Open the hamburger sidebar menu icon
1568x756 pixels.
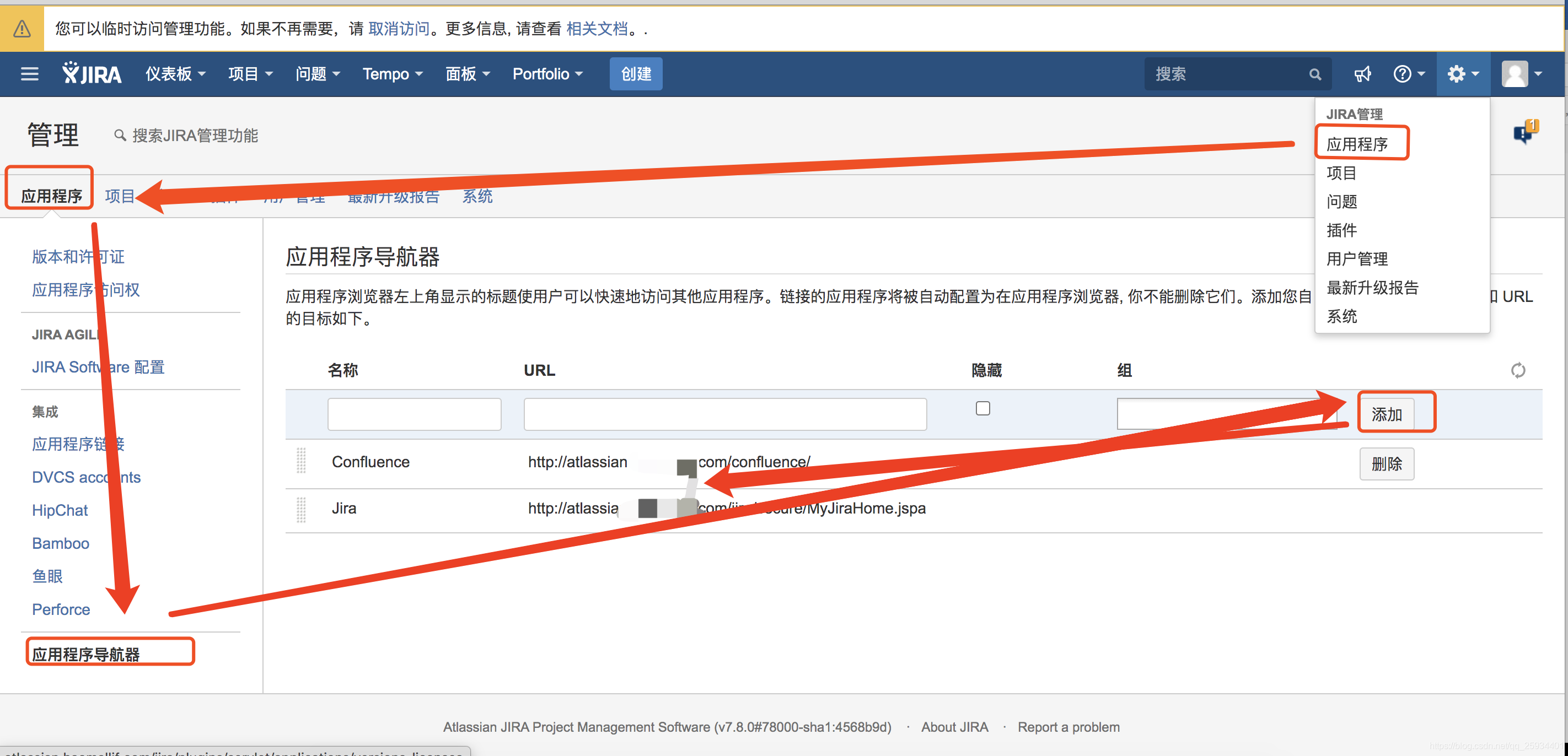29,74
